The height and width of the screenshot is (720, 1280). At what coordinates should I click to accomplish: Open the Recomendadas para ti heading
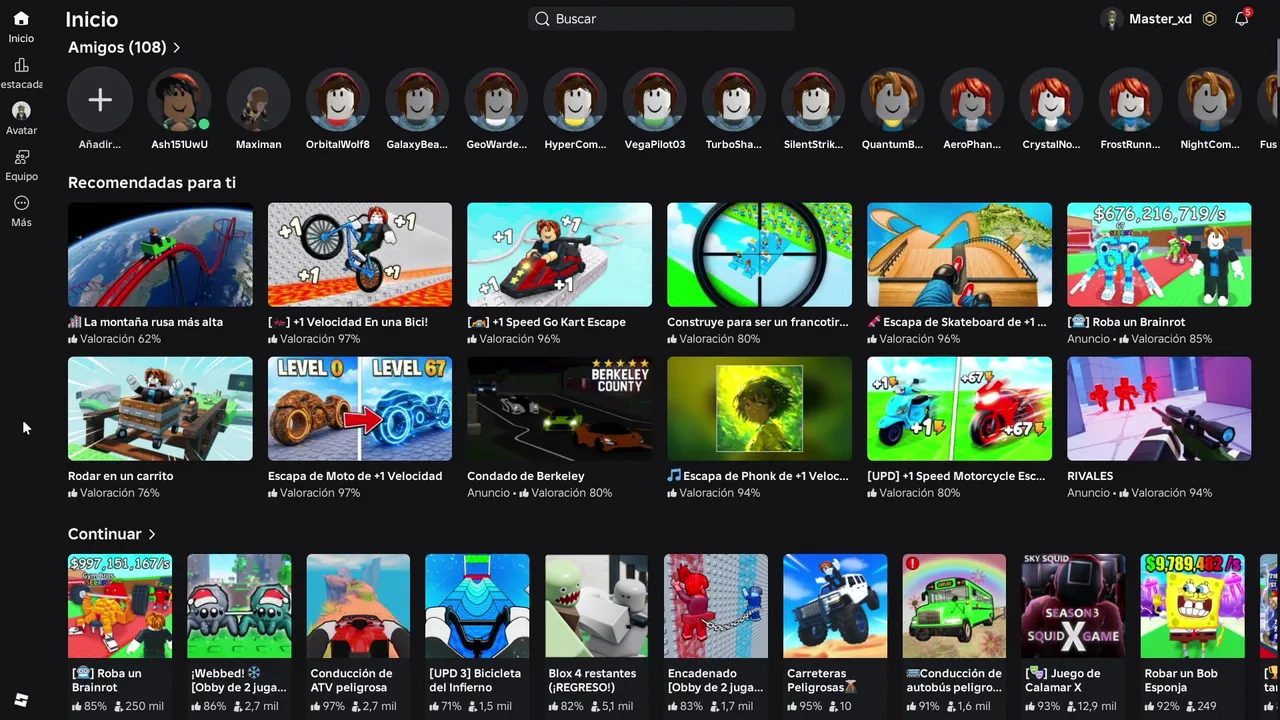coord(152,183)
